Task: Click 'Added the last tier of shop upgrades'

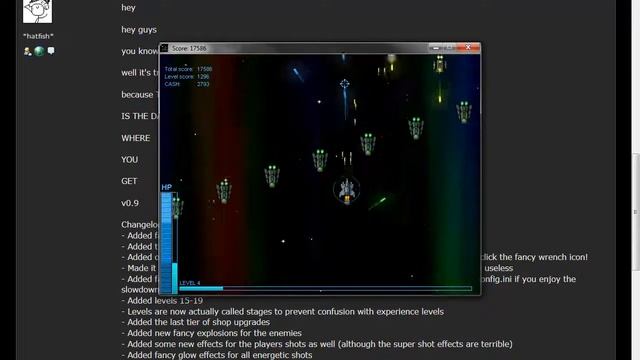Action: 196,322
